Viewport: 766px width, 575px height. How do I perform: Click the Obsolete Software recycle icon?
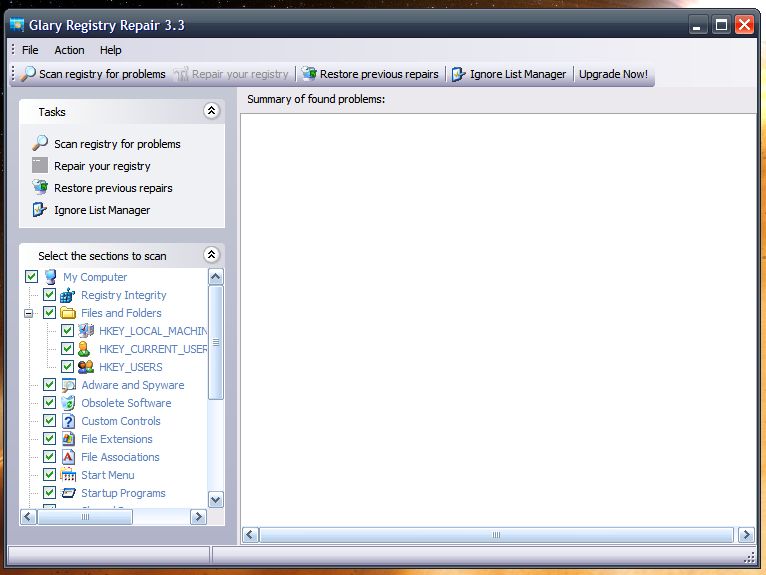point(68,403)
